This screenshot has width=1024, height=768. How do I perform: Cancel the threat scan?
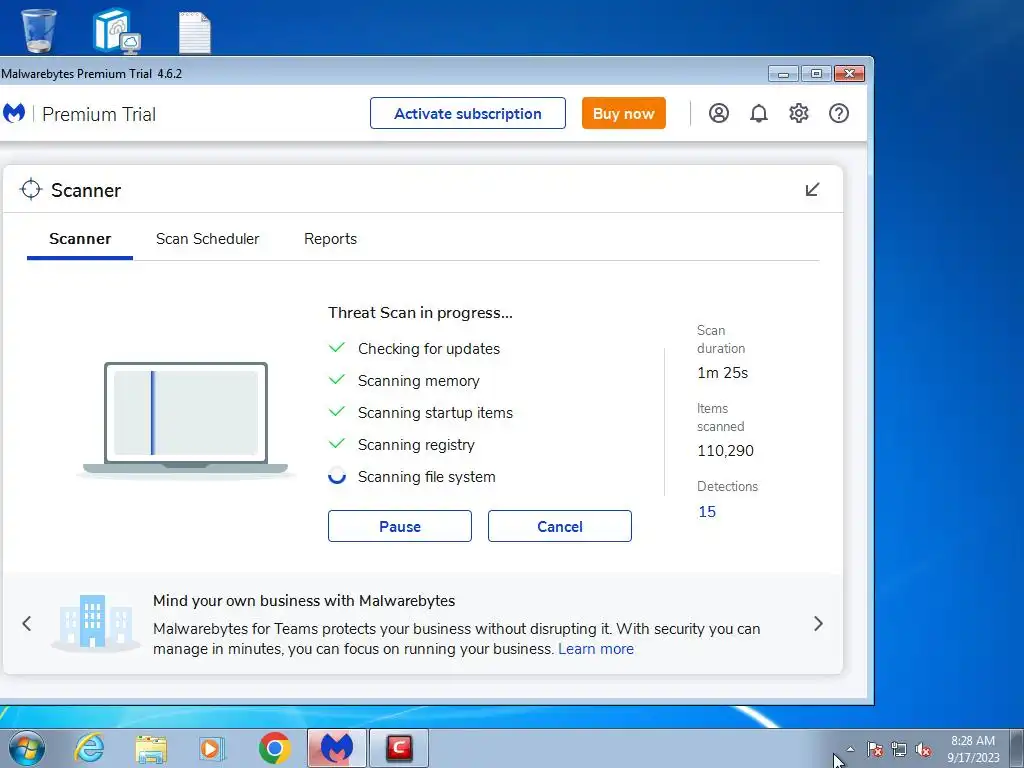coord(560,526)
